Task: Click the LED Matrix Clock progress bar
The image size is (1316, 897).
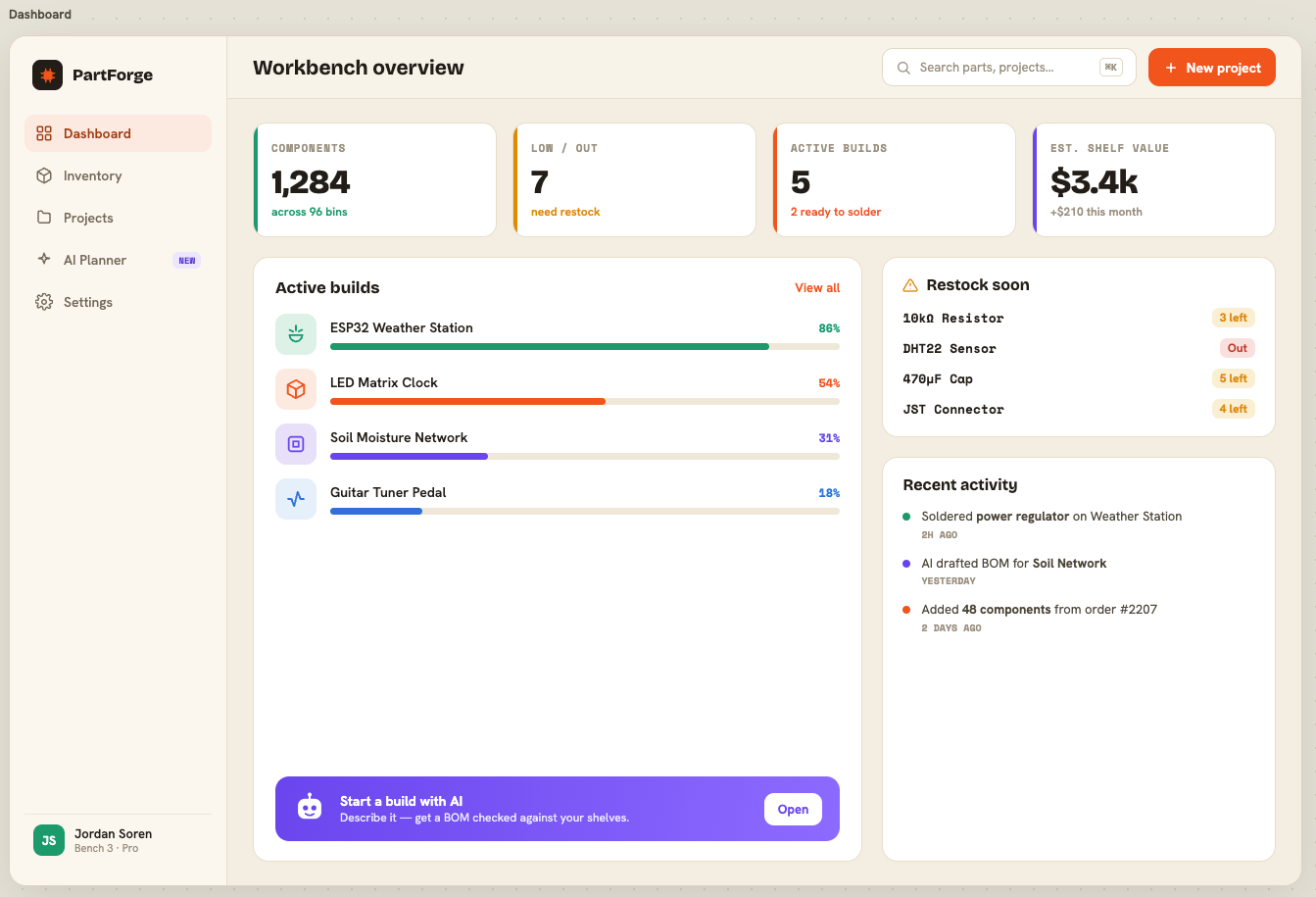Action: tap(585, 401)
